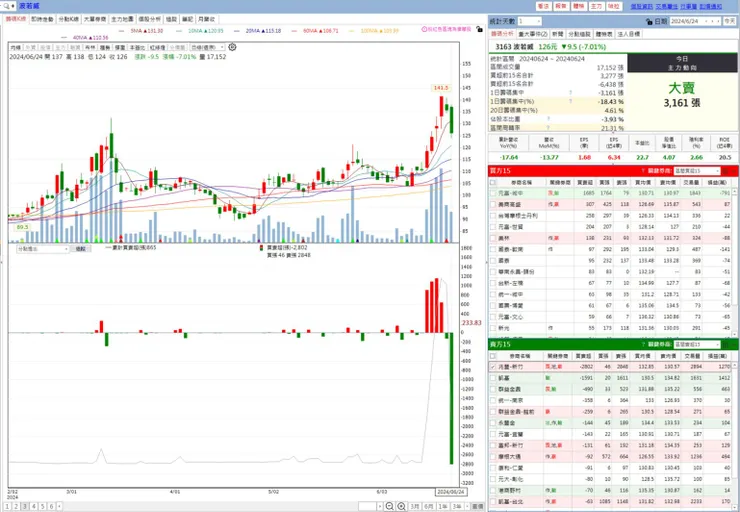The width and height of the screenshot is (740, 512).
Task: Toggle the 本益比 overlay button
Action: pos(137,47)
